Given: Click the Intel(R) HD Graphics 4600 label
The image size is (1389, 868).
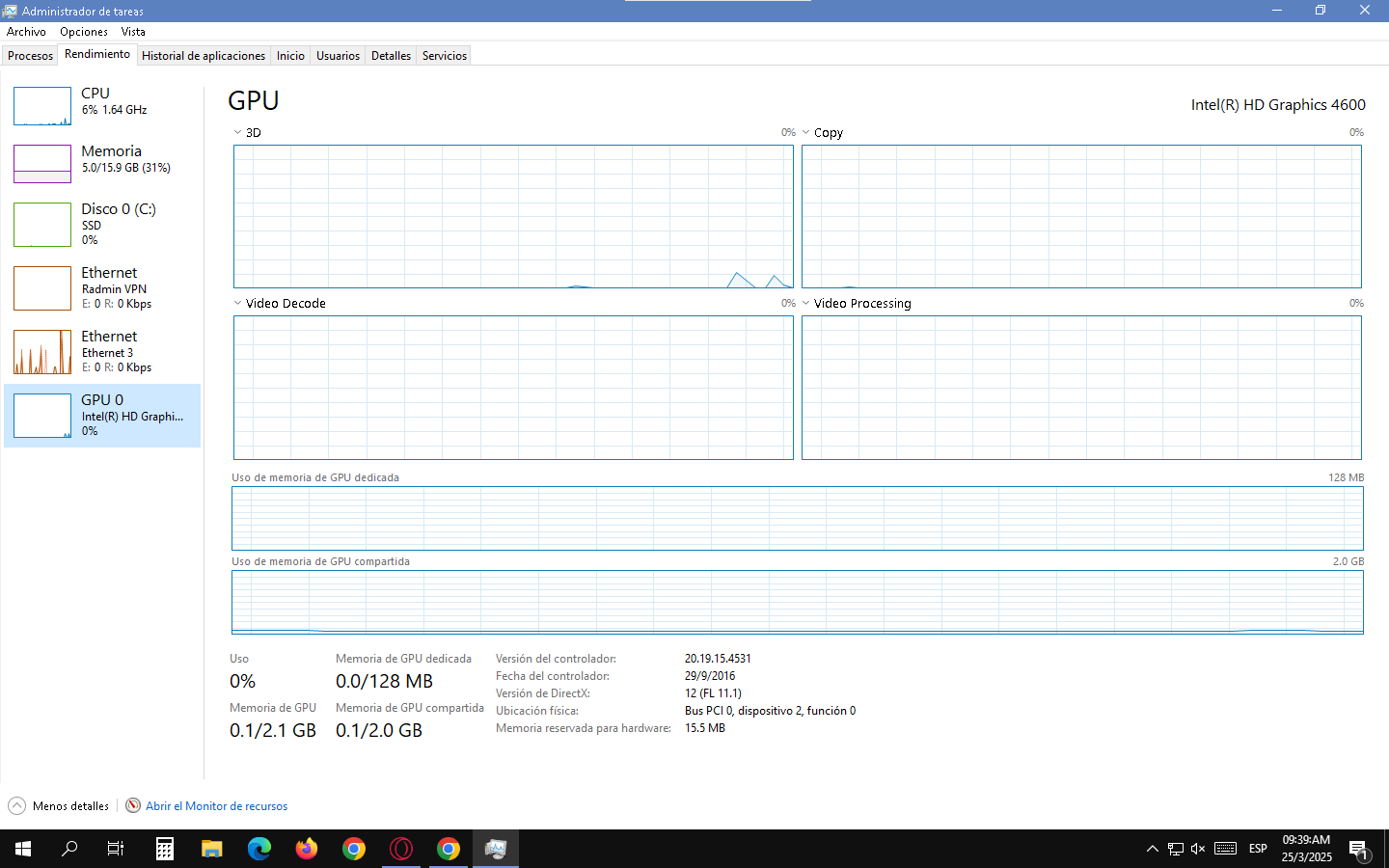Looking at the screenshot, I should [1278, 104].
